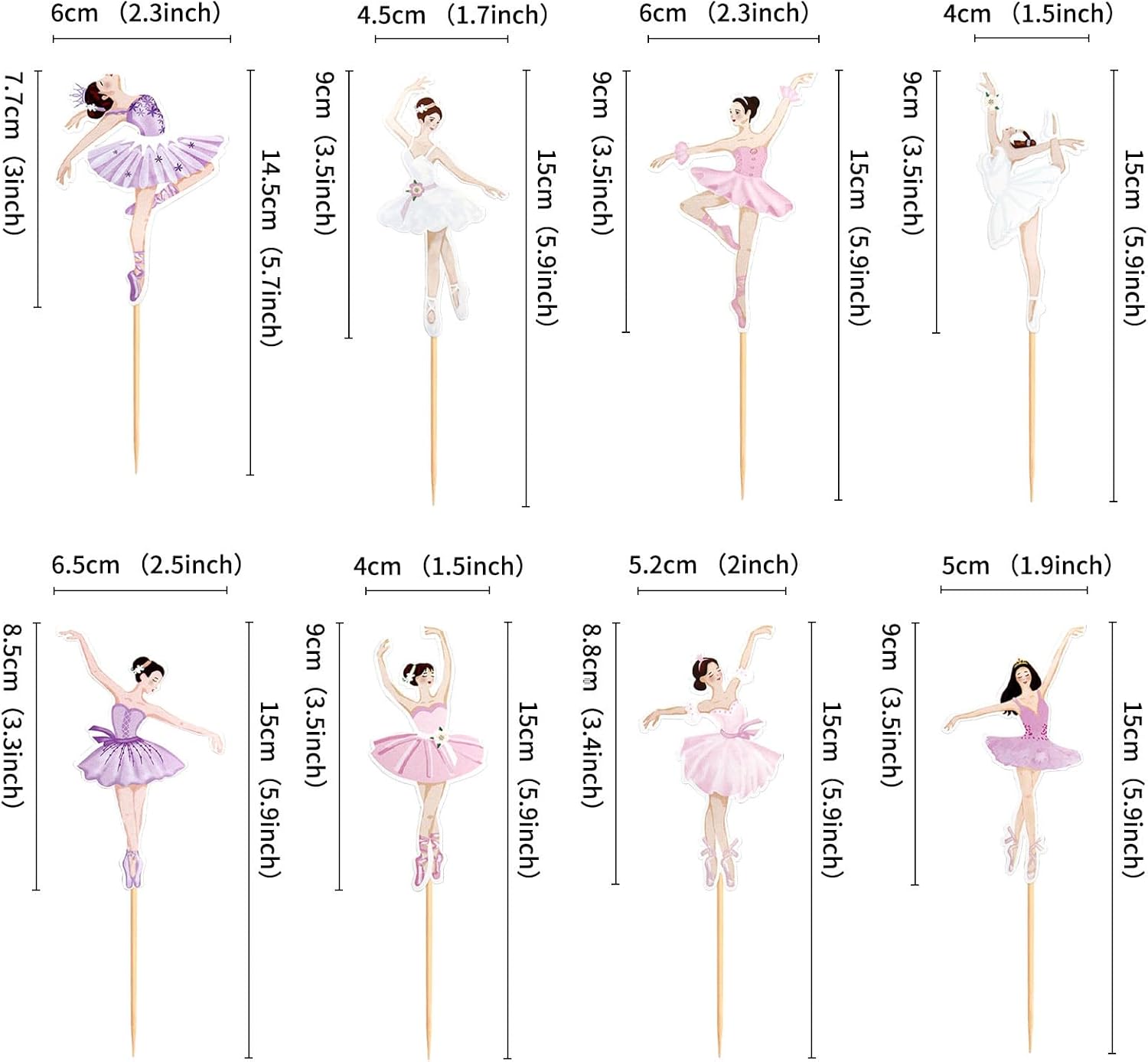Click the 4cm (1.5inch) label in the bottom row
Screen dimensions: 1148x1062
439,566
